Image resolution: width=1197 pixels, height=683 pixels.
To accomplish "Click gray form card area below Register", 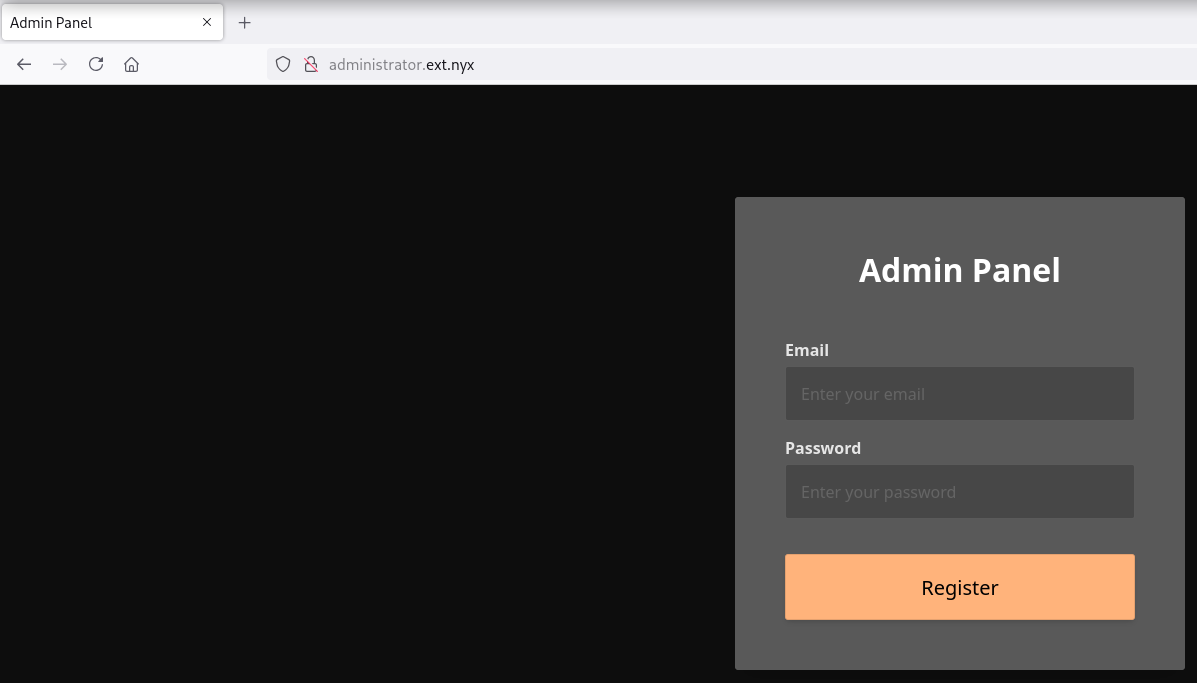I will (959, 645).
